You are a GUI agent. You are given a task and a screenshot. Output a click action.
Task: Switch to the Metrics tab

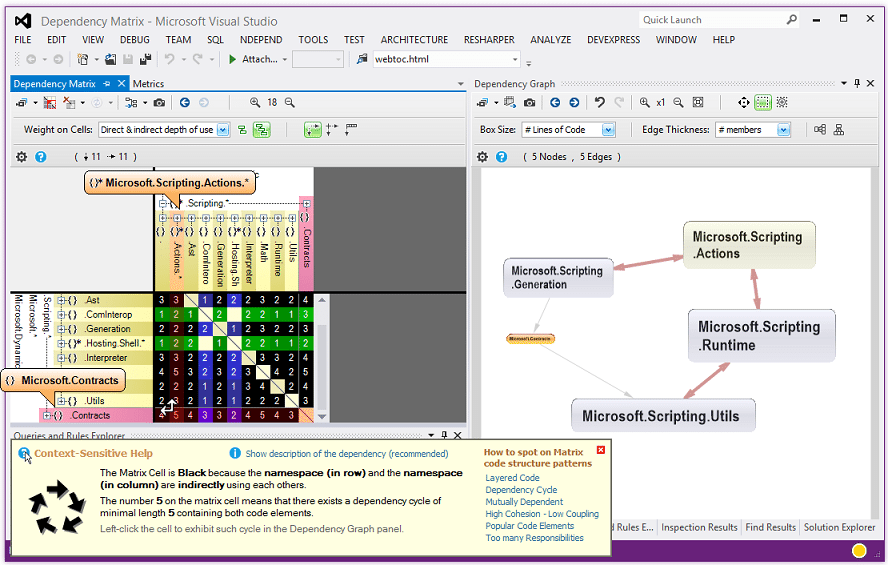pyautogui.click(x=148, y=84)
